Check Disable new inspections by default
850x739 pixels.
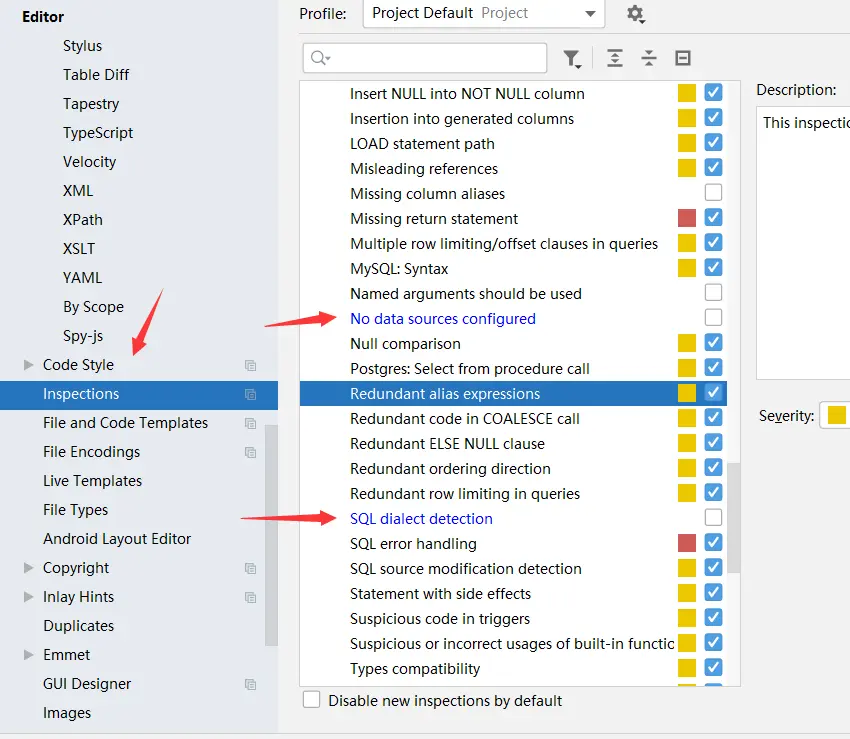(312, 701)
